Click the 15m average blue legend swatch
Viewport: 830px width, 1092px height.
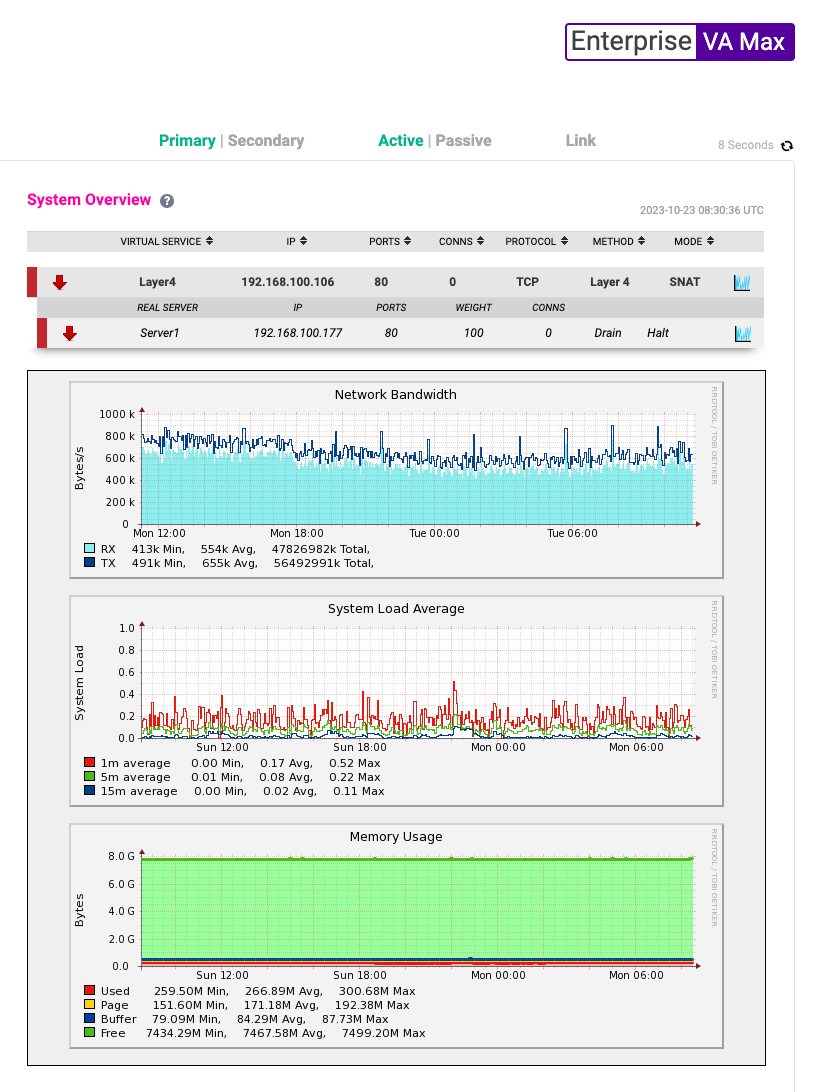89,790
